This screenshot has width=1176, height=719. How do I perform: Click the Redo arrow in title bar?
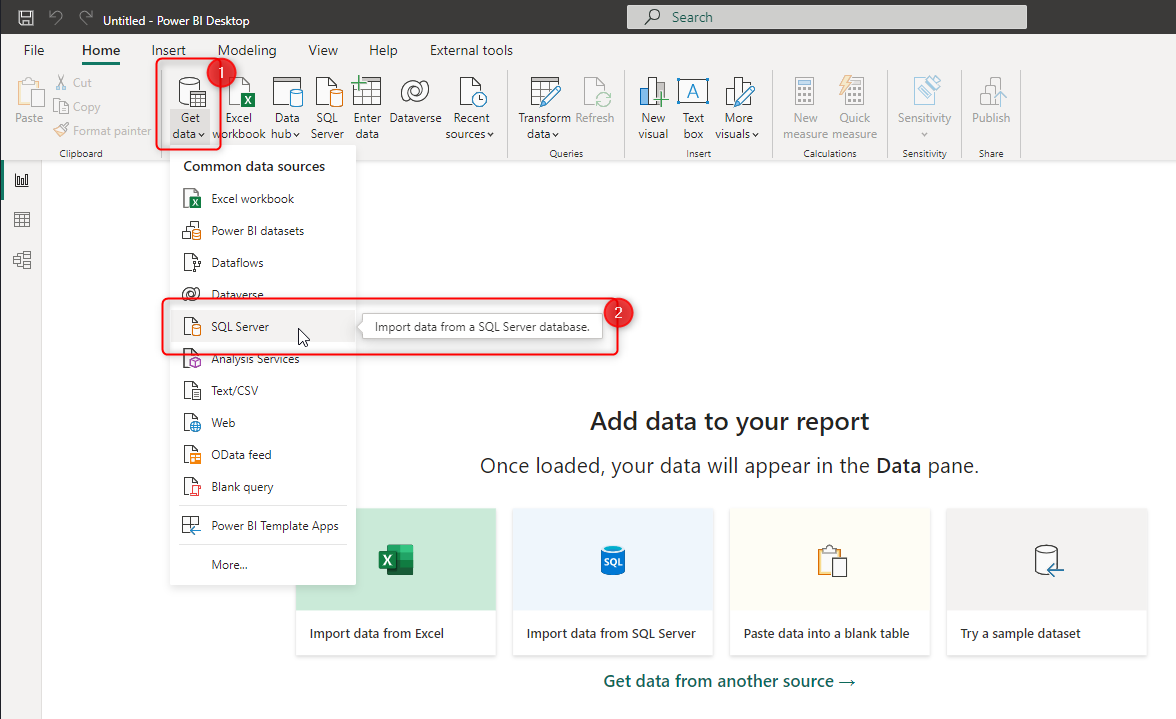click(x=86, y=17)
